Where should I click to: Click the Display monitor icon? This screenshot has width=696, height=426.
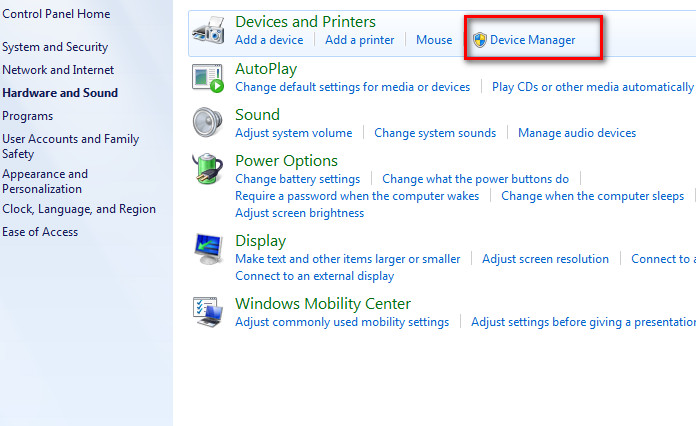pyautogui.click(x=208, y=249)
